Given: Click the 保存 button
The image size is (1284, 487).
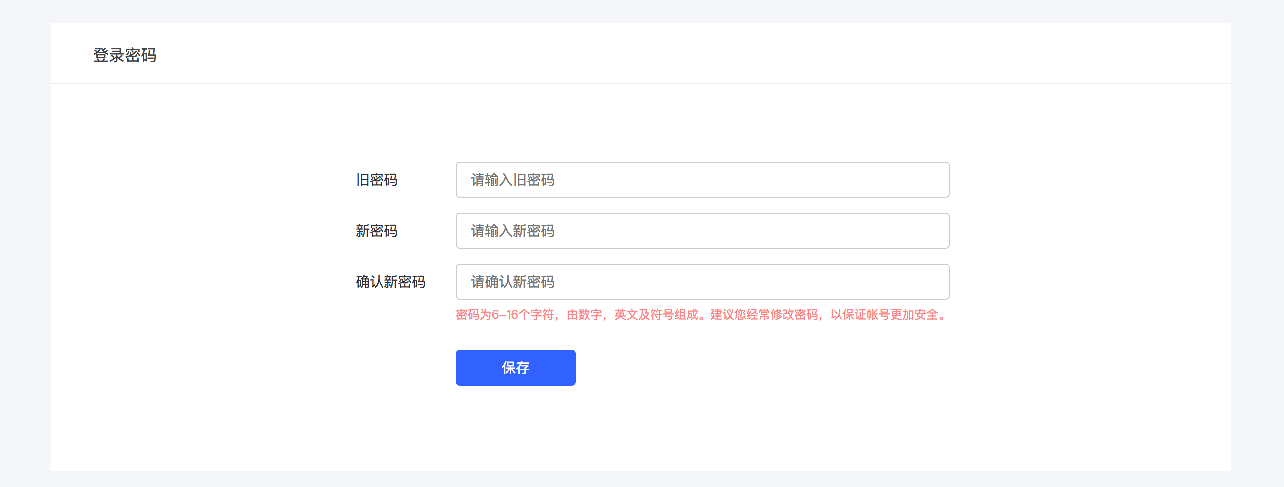Looking at the screenshot, I should 516,368.
